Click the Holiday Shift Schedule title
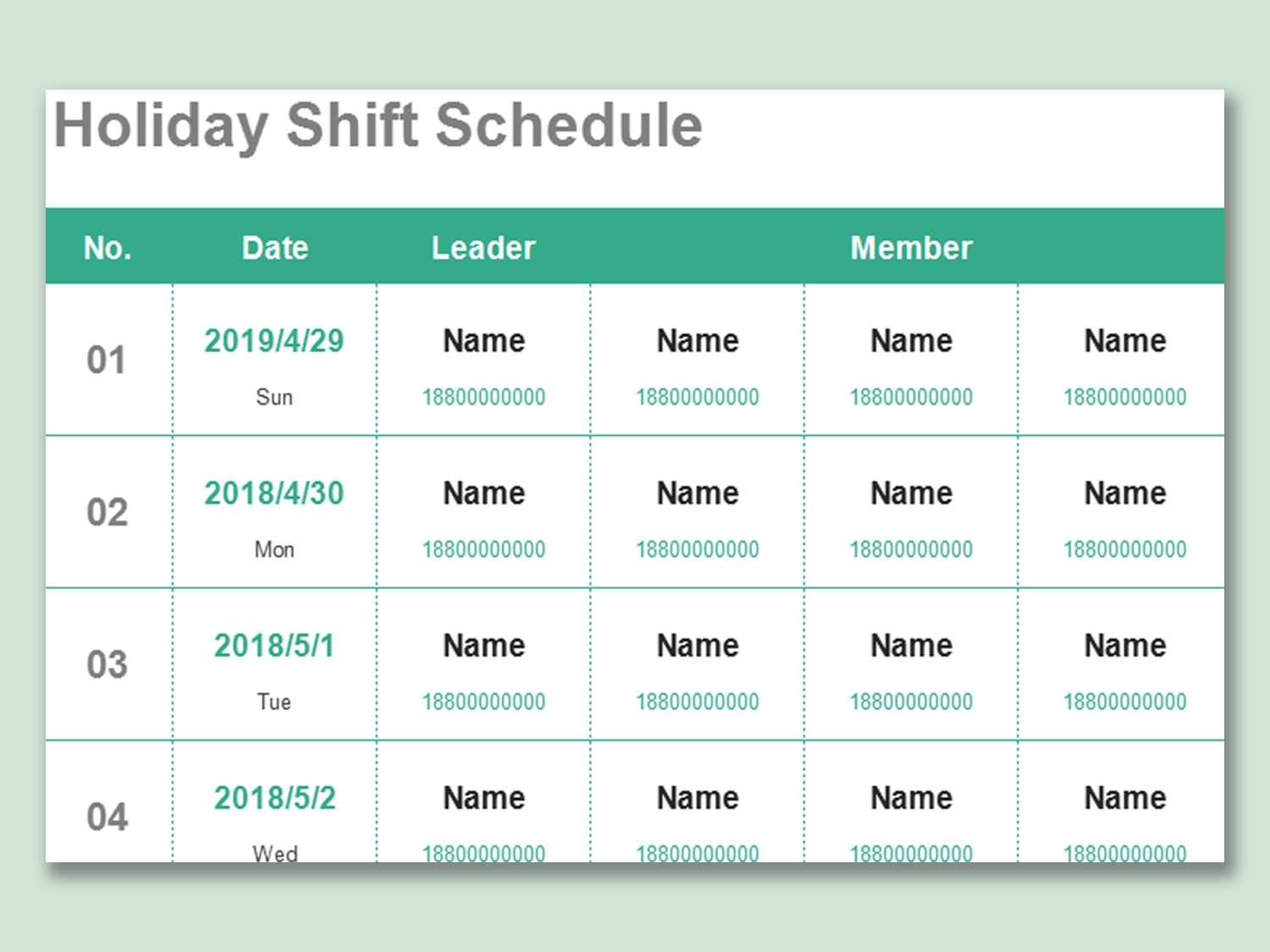The image size is (1270, 952). pos(378,125)
